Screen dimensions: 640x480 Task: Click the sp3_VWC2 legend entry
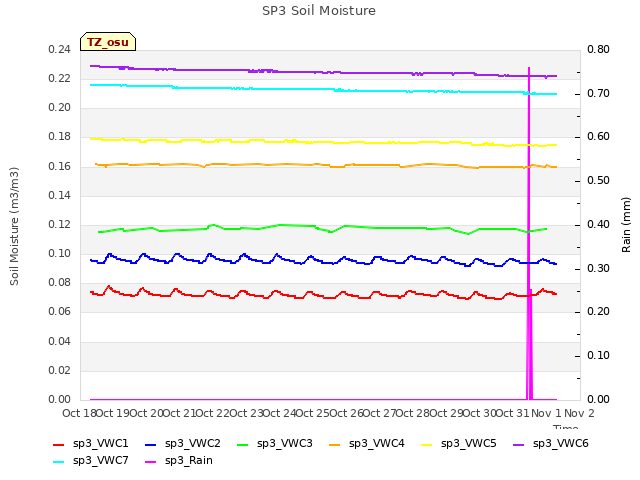point(183,443)
